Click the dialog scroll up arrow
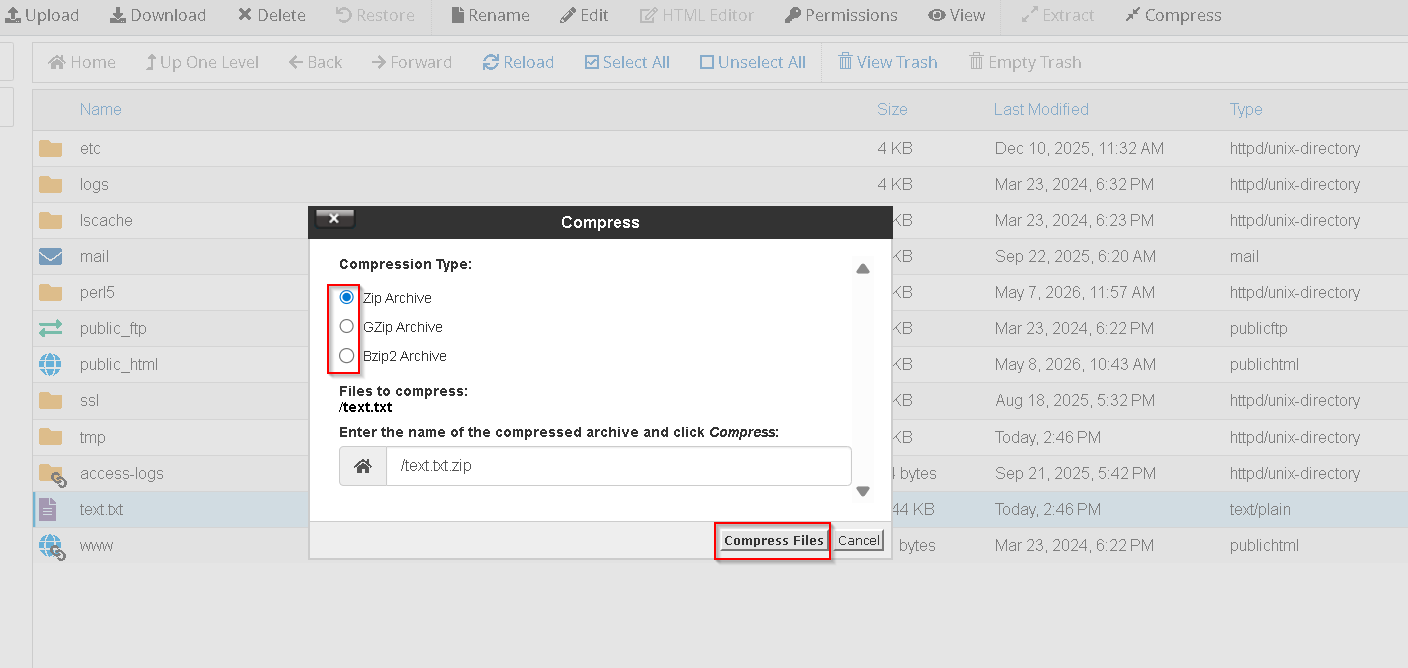Viewport: 1408px width, 668px height. coord(863,268)
